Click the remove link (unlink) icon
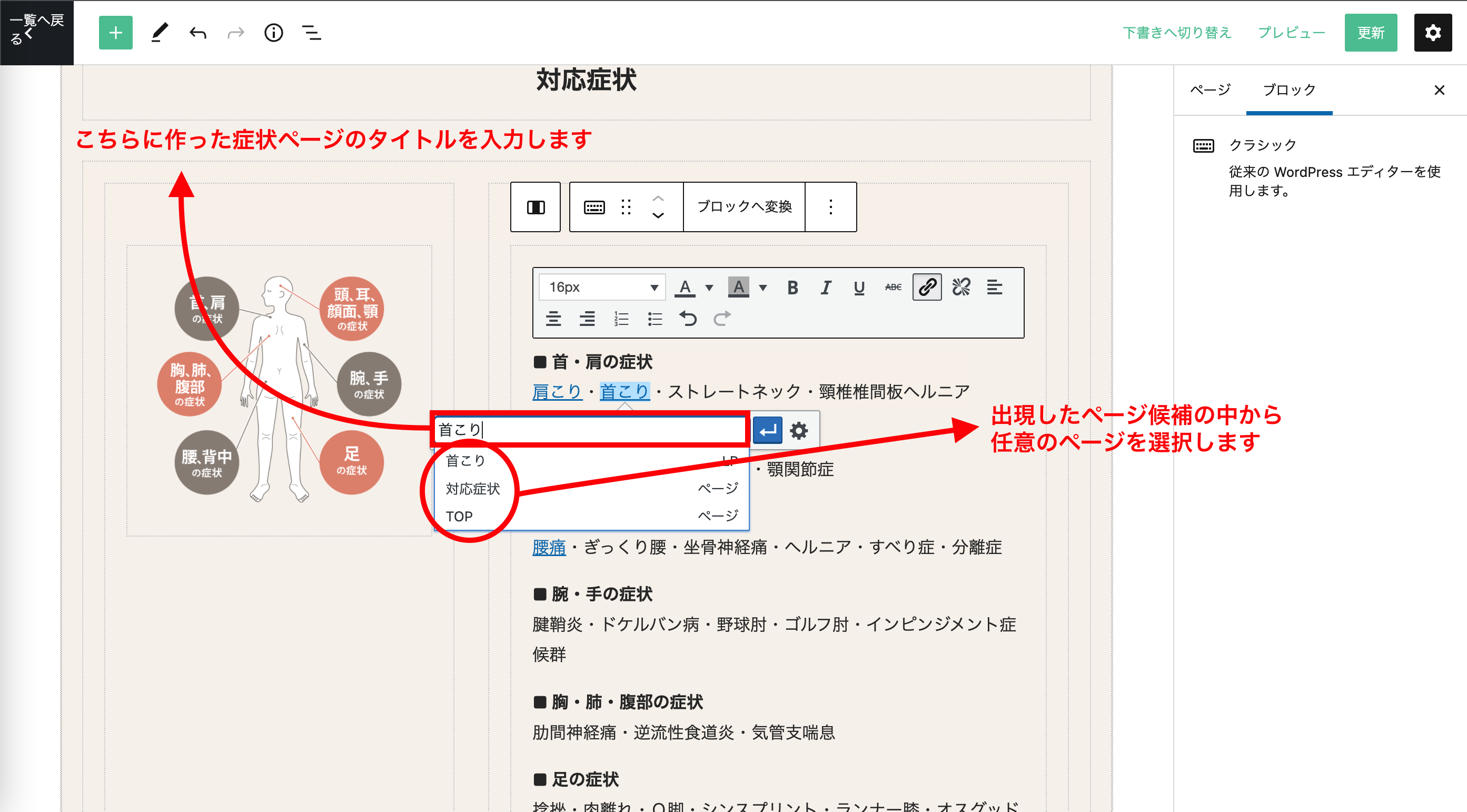The height and width of the screenshot is (812, 1467). point(961,287)
